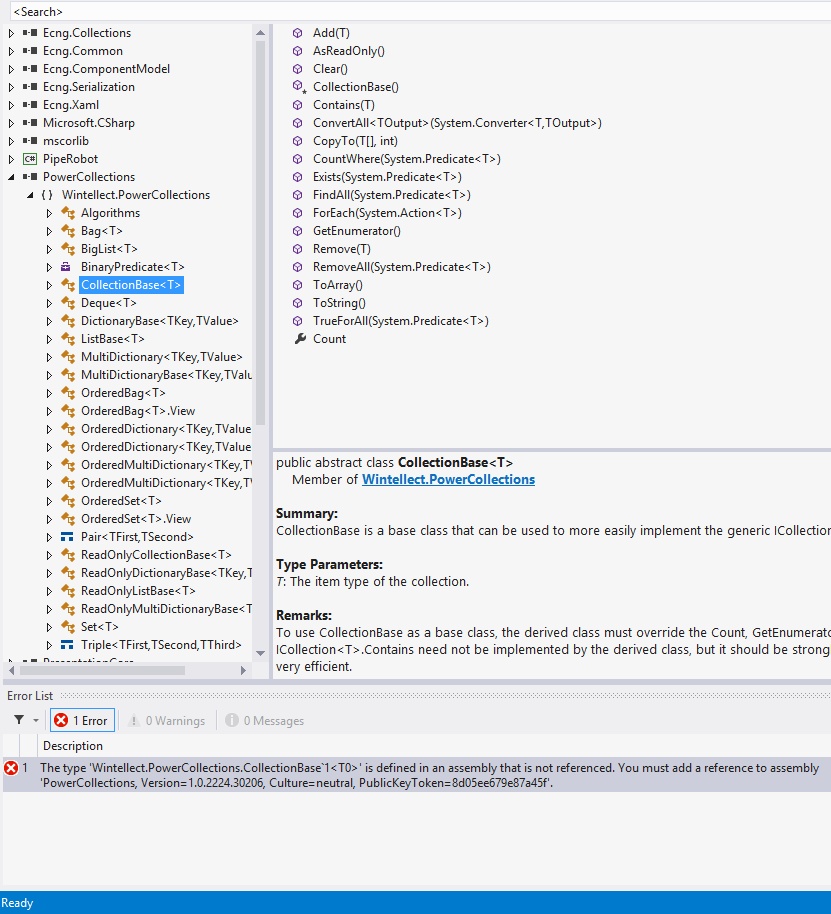
Task: Expand the OrderedSet<T> class node
Action: pos(49,501)
